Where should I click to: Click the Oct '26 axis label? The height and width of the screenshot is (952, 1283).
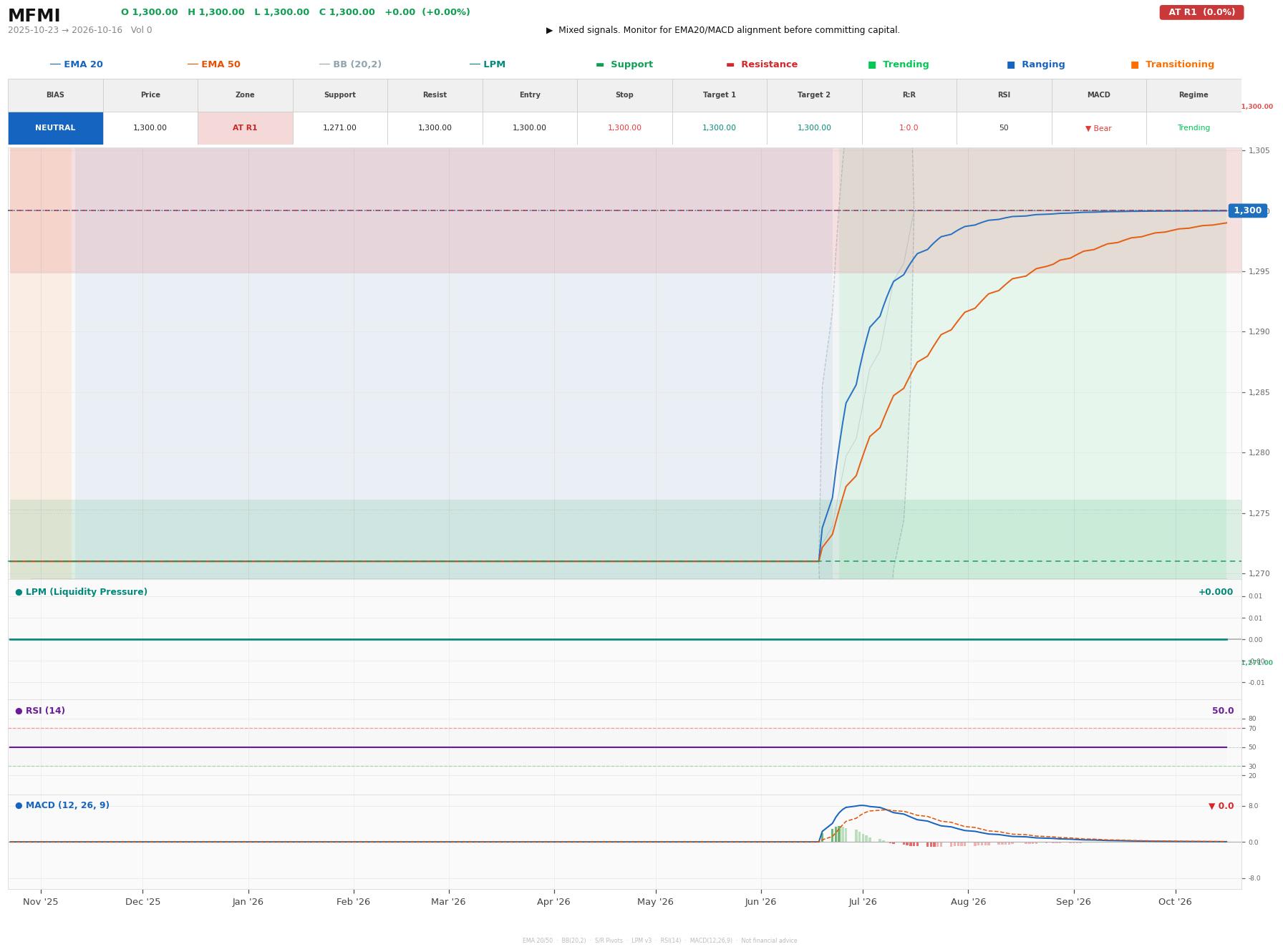coord(1175,902)
